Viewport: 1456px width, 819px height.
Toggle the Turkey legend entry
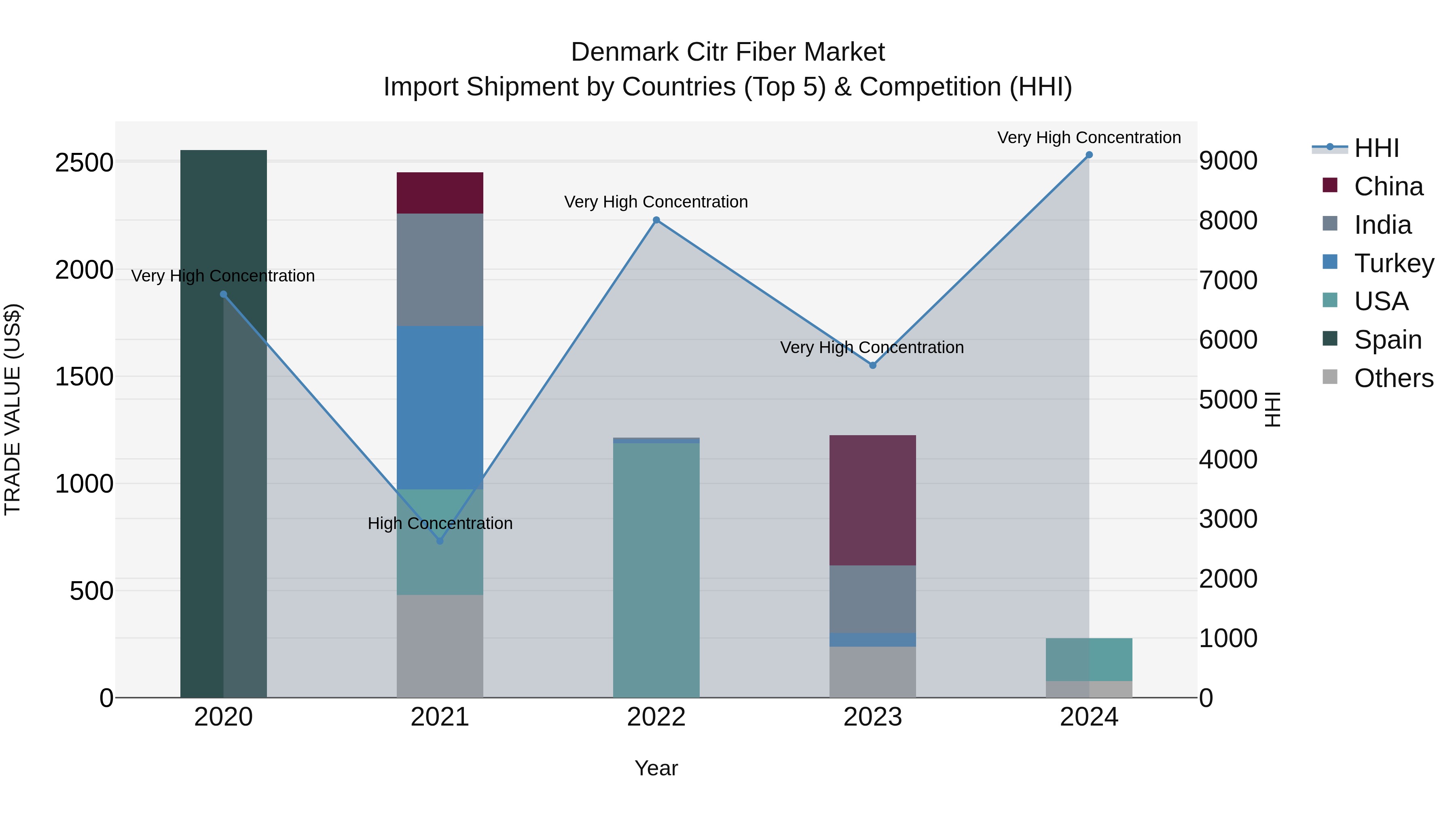click(x=1378, y=263)
